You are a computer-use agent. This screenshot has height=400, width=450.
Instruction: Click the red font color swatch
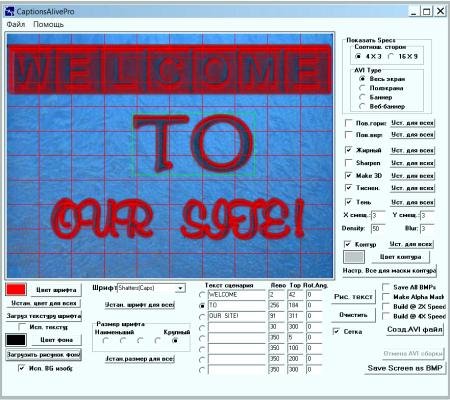tap(16, 289)
